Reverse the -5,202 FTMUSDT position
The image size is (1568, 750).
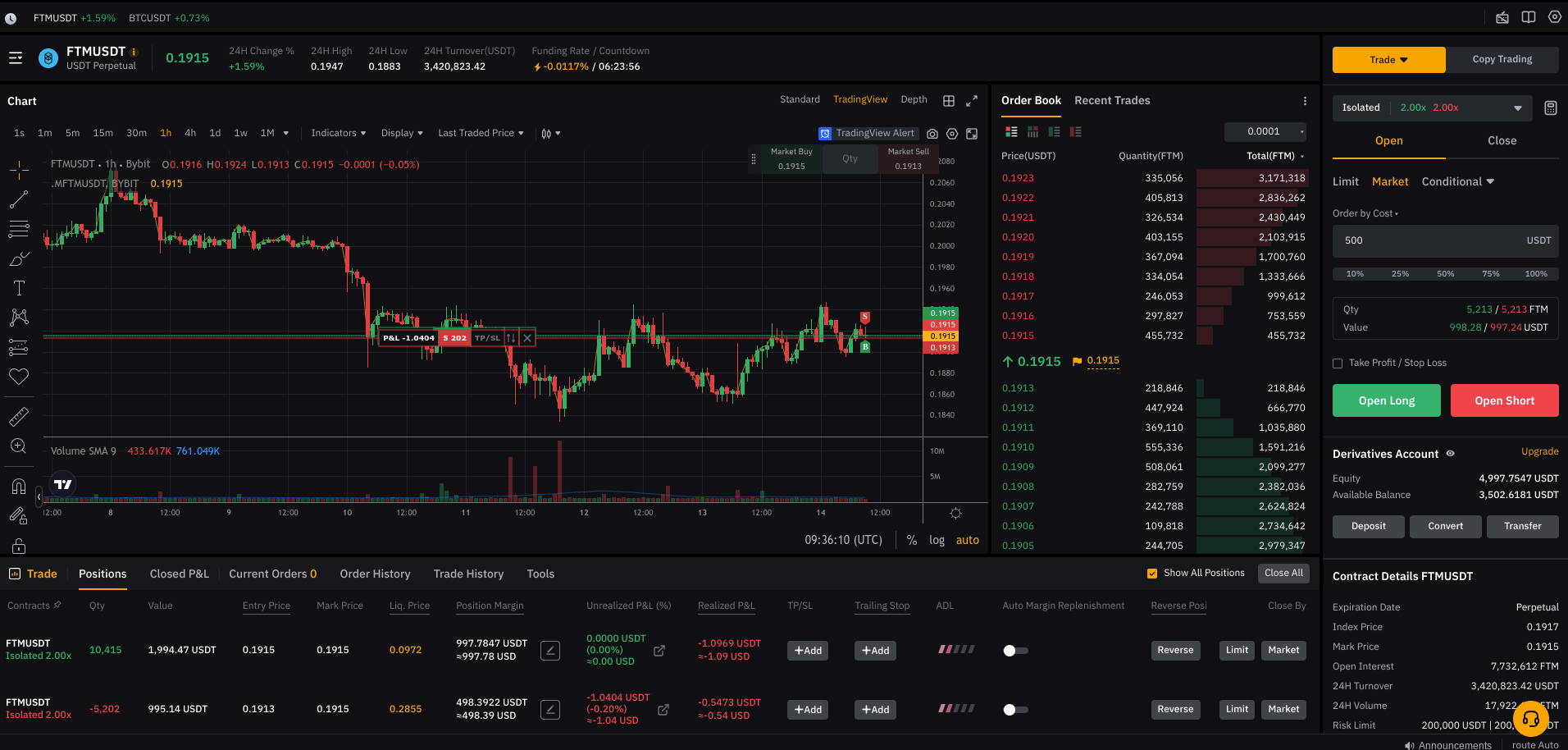click(x=1175, y=710)
